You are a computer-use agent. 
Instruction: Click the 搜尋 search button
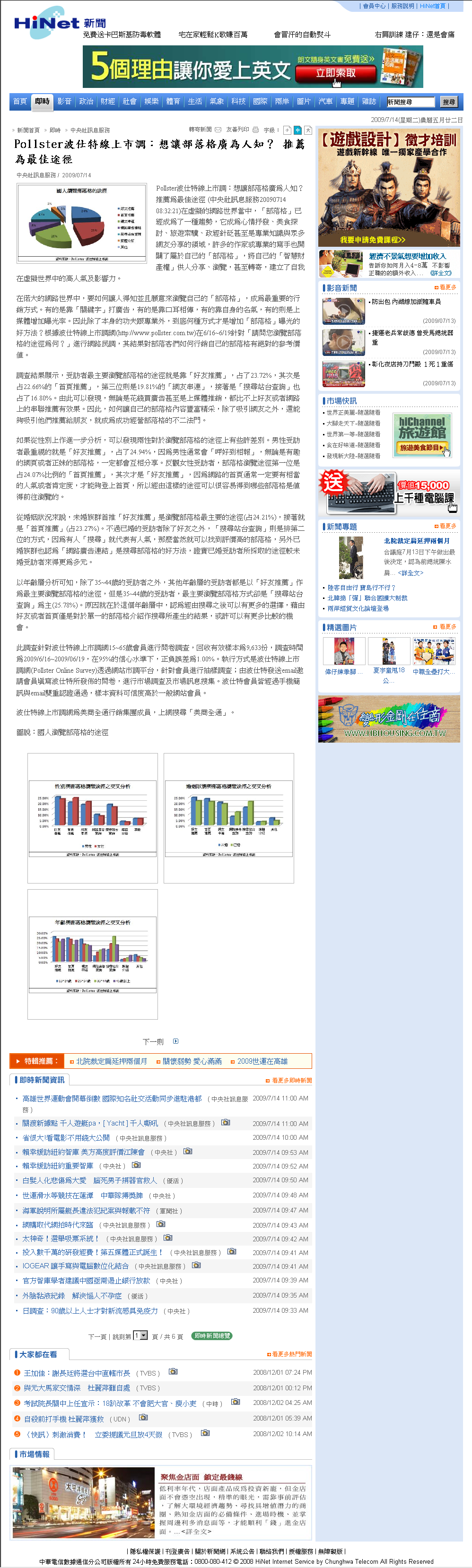(449, 102)
